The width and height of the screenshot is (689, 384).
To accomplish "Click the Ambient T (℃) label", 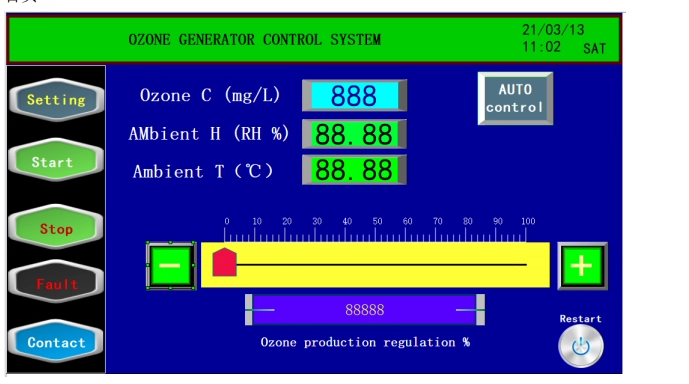I will pyautogui.click(x=203, y=171).
